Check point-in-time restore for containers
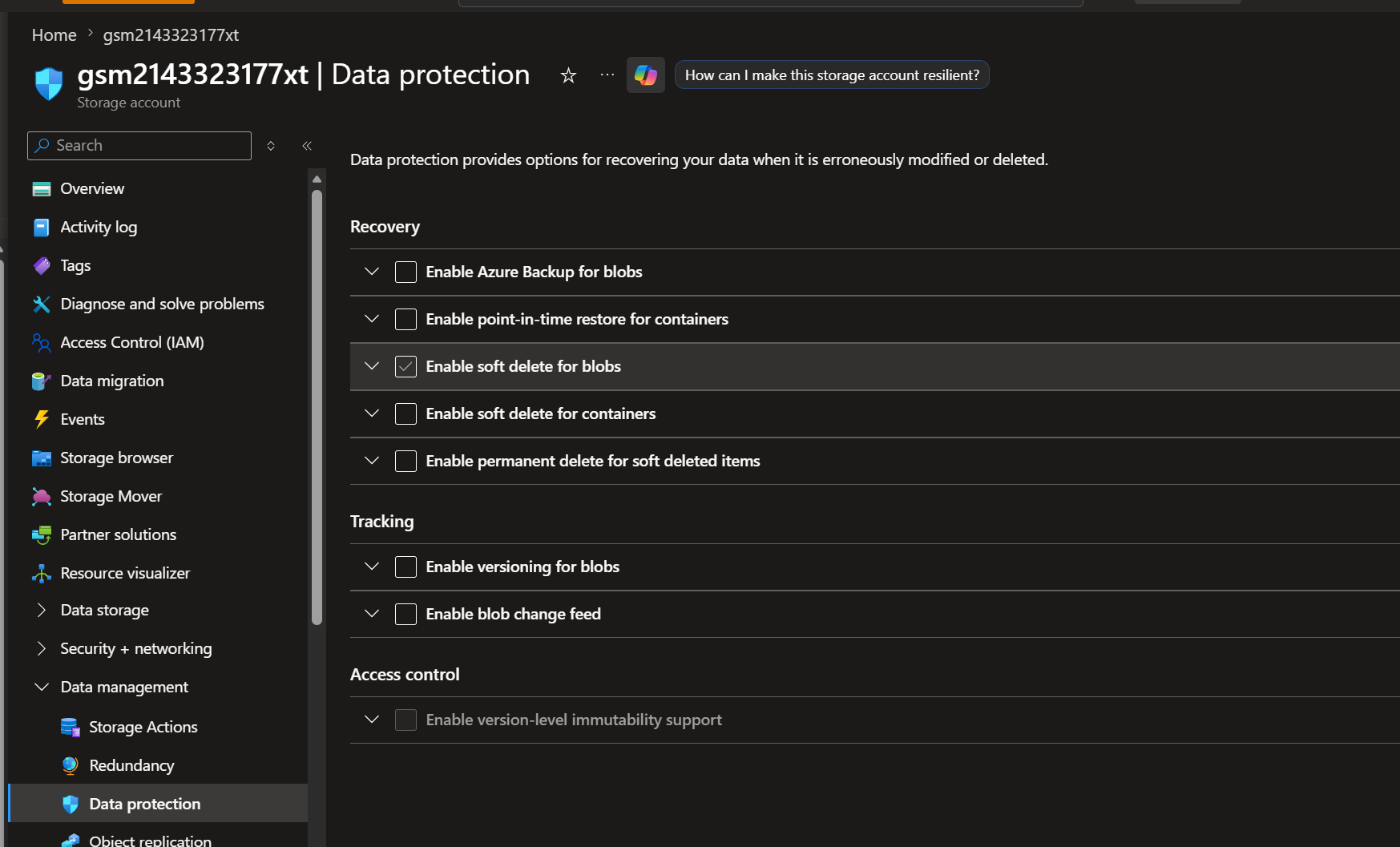 click(405, 320)
